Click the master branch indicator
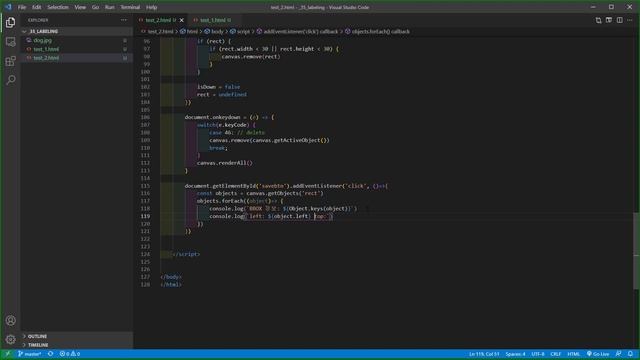640x360 pixels. [29, 354]
